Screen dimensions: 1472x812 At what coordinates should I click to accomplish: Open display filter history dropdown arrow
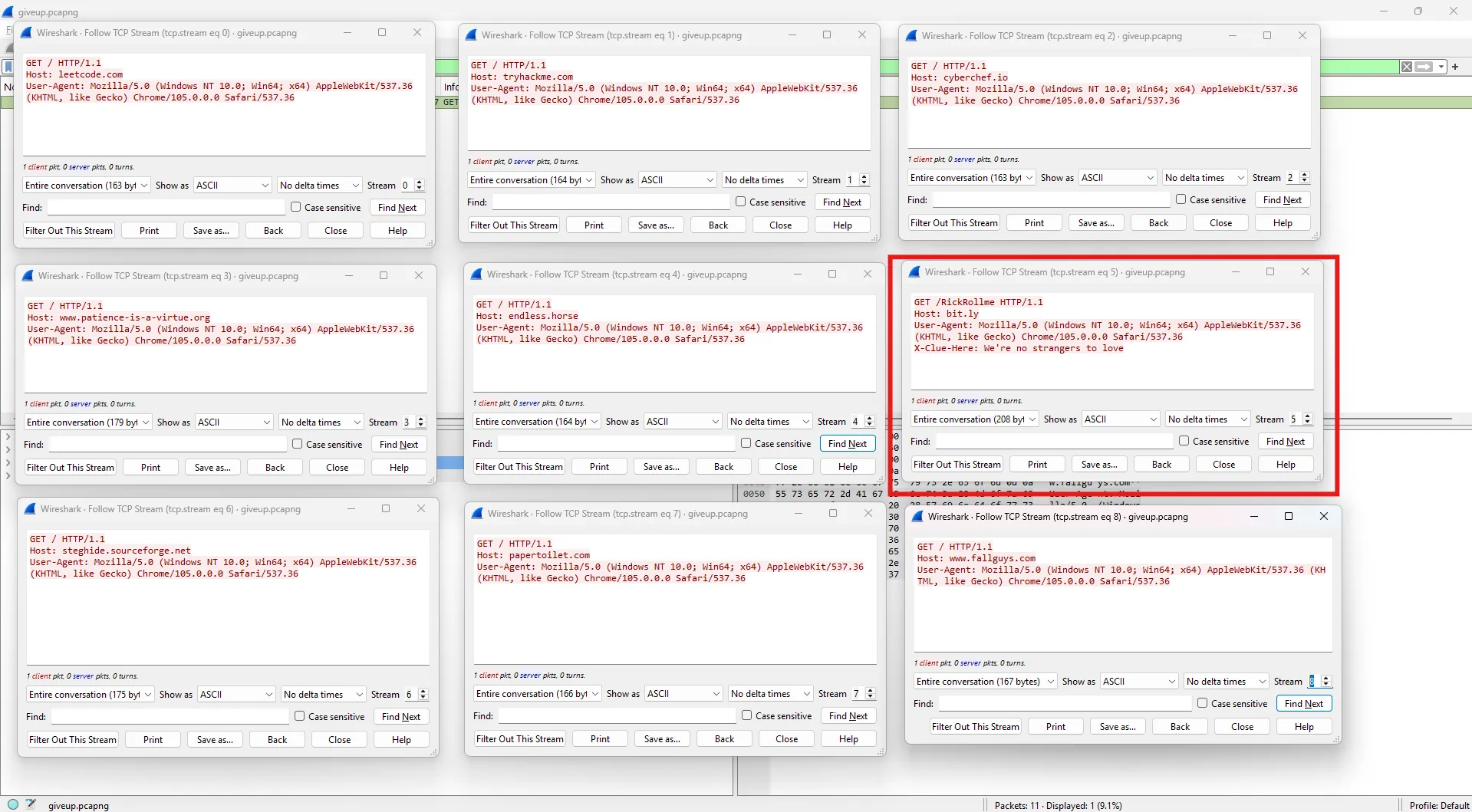(1441, 67)
